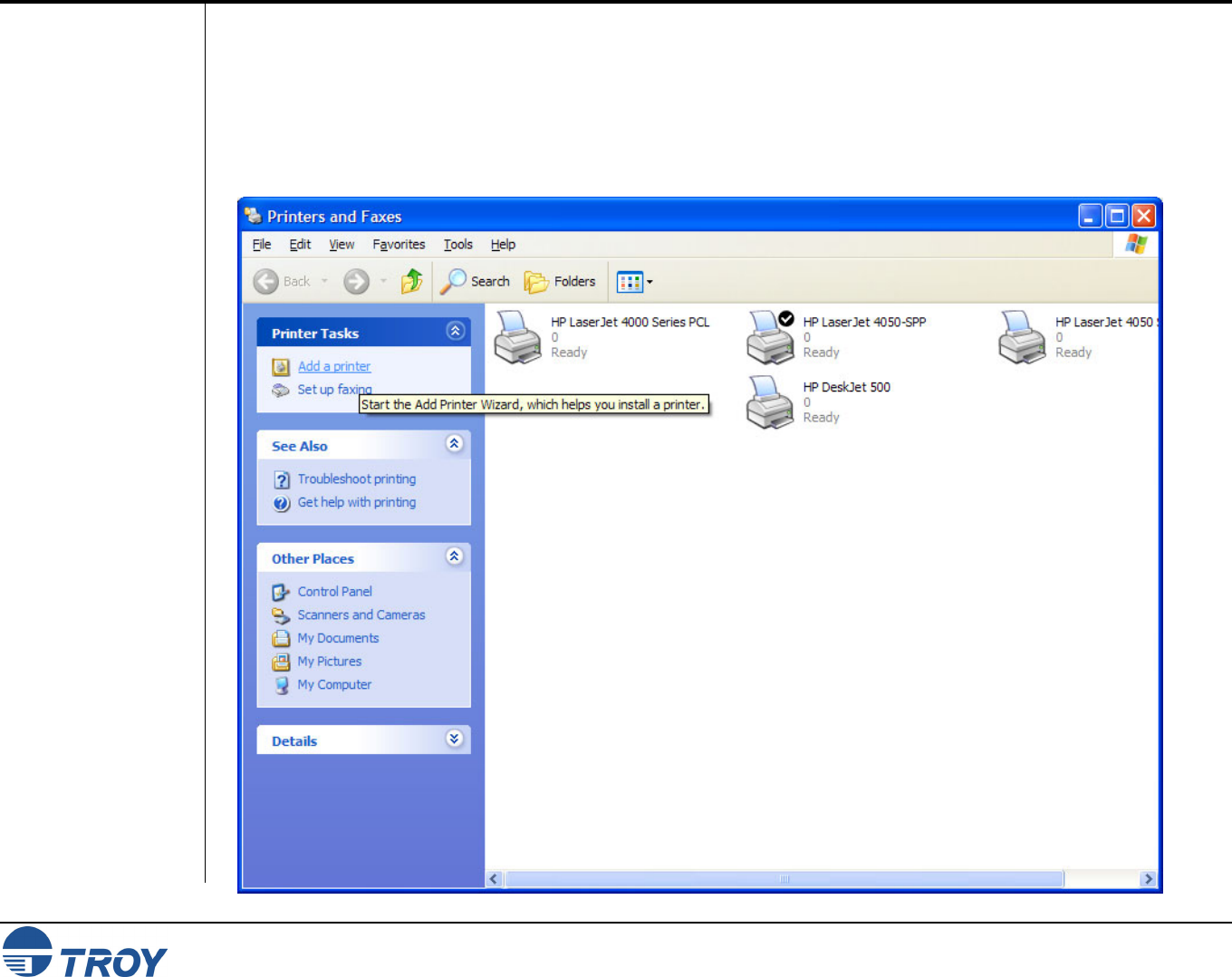The image size is (1232, 977).
Task: Select the partially hidden HP LaserJet 4050 printer icon
Action: [1022, 337]
